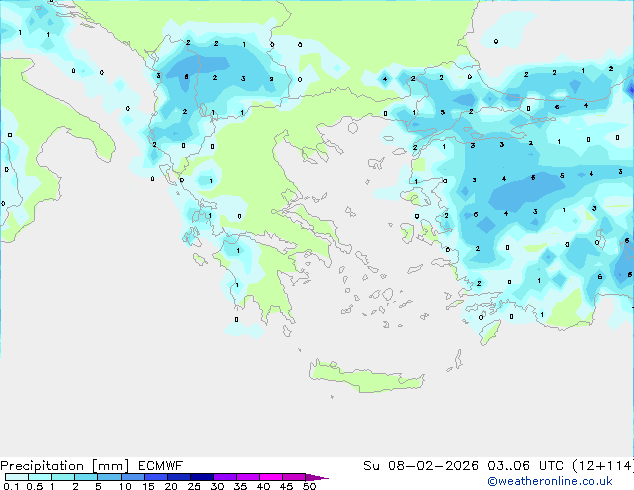Screen dimensions: 634x490
Task: Click the 'Precipitation' title word
Action: point(42,466)
